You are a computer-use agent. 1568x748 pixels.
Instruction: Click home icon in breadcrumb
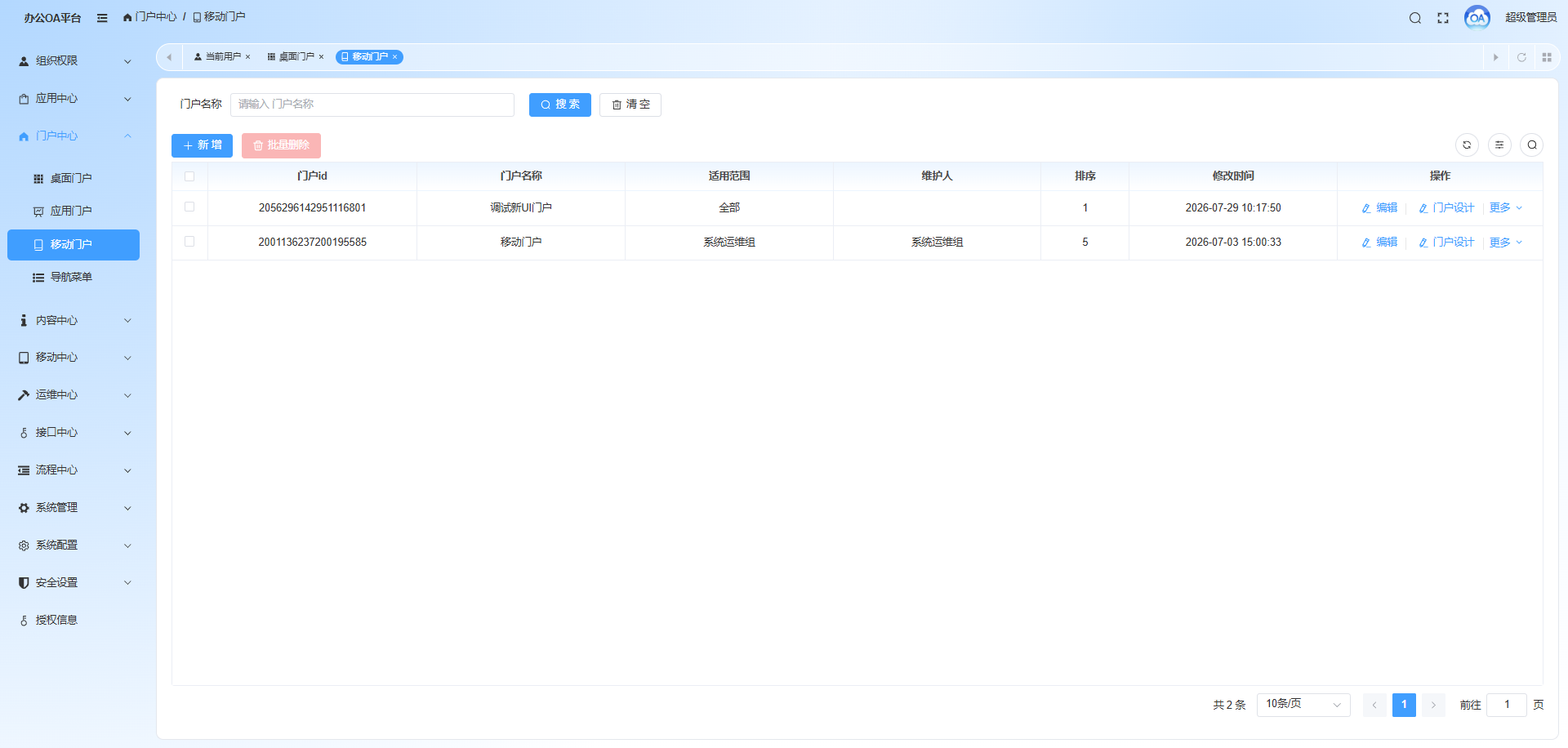[x=127, y=17]
